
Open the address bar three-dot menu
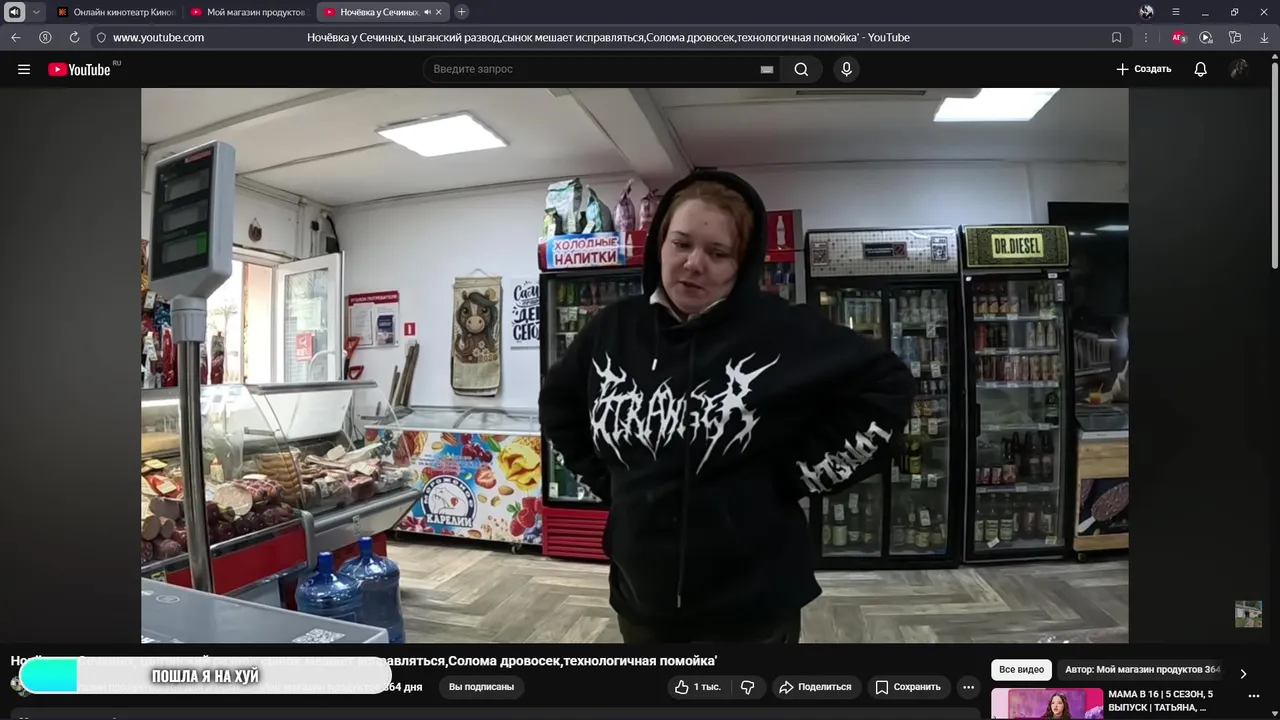[x=1146, y=37]
